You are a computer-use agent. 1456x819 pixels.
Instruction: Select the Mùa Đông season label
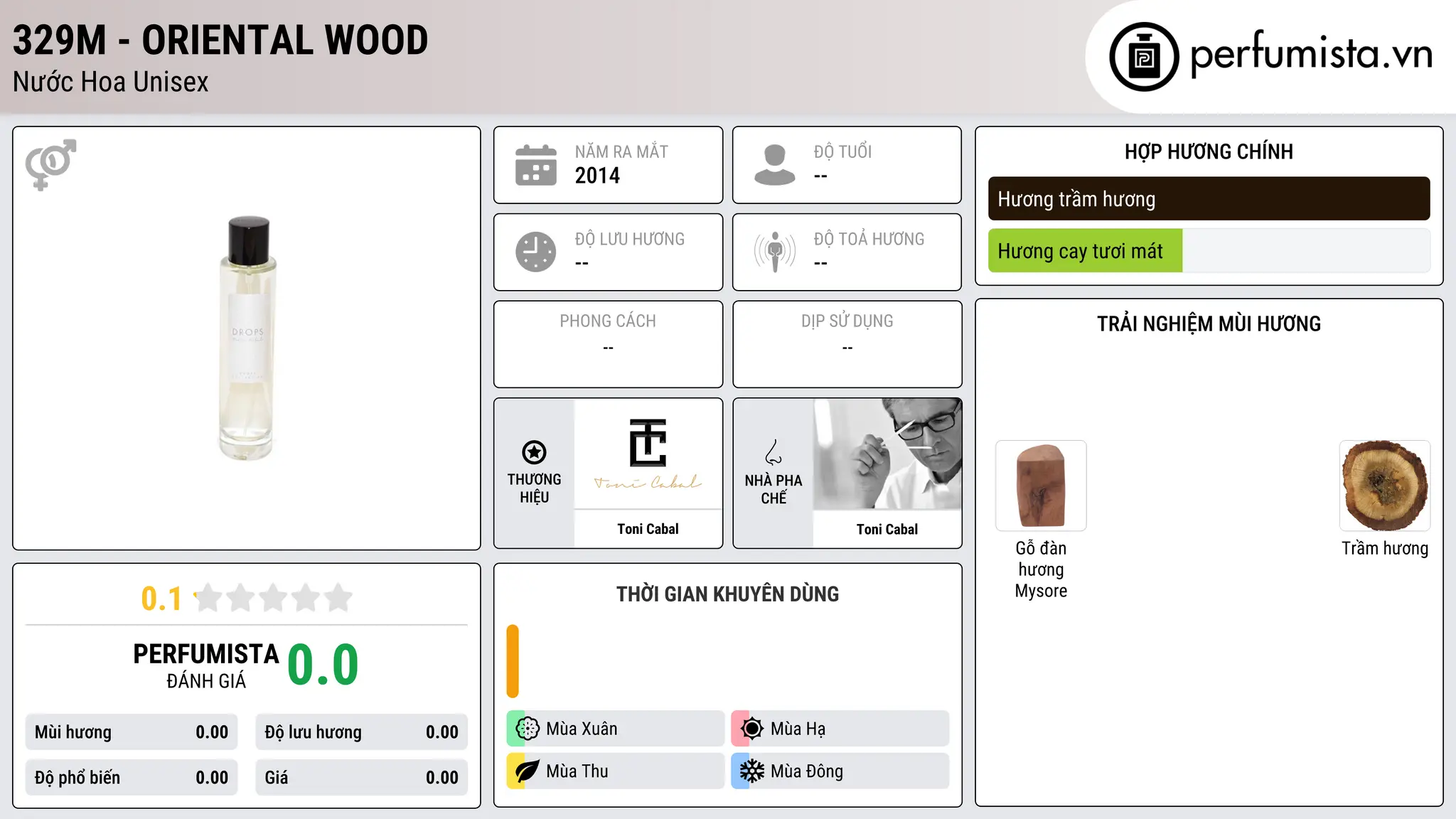807,771
